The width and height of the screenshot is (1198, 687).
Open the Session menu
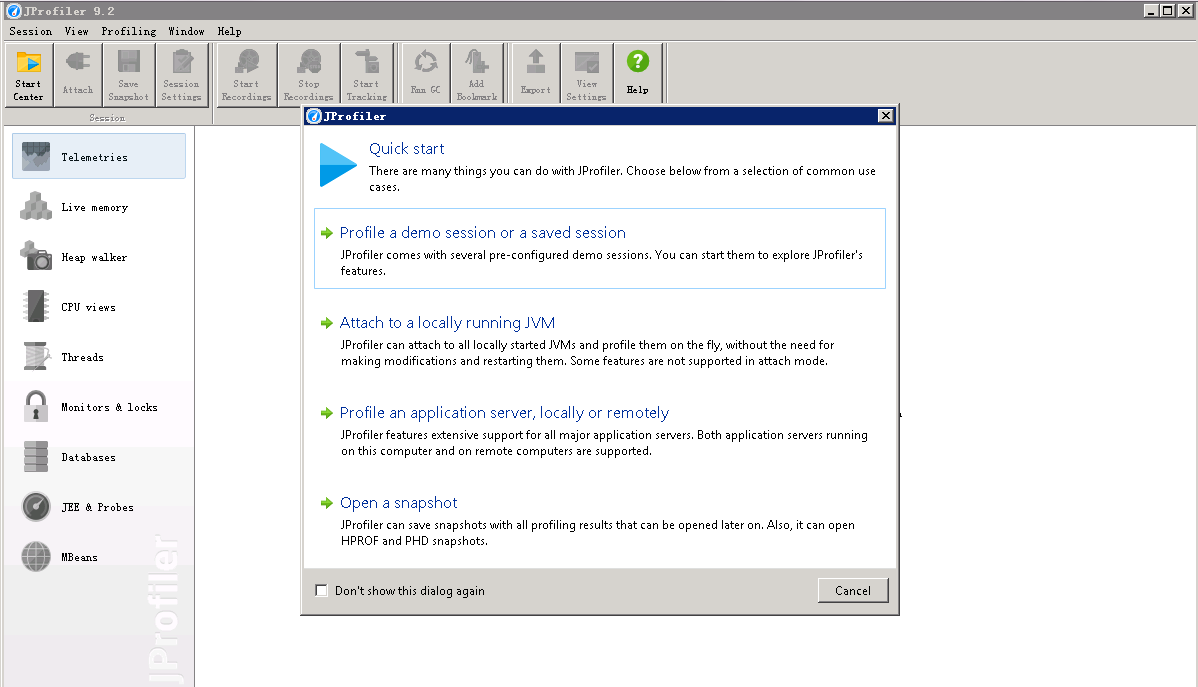pos(31,31)
